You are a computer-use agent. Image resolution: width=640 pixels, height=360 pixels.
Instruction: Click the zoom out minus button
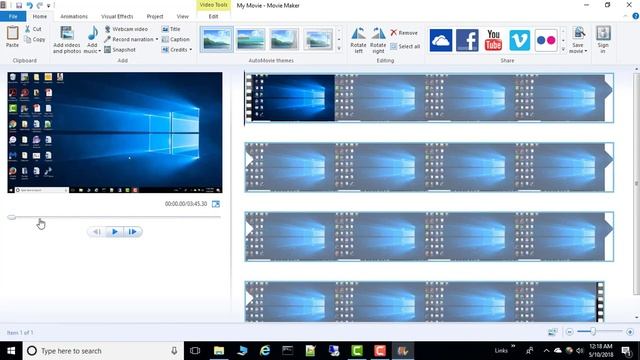[569, 332]
